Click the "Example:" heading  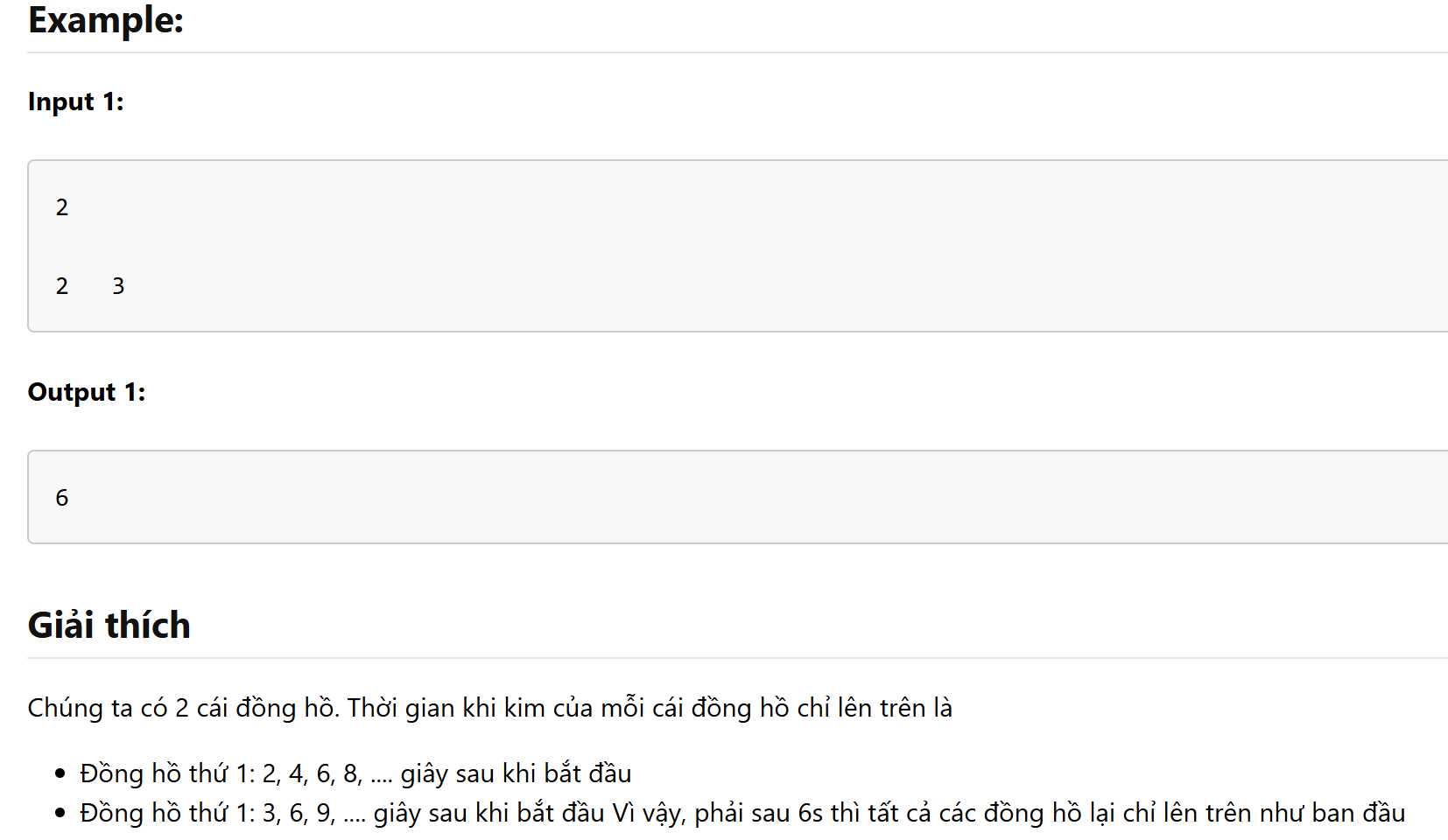106,20
